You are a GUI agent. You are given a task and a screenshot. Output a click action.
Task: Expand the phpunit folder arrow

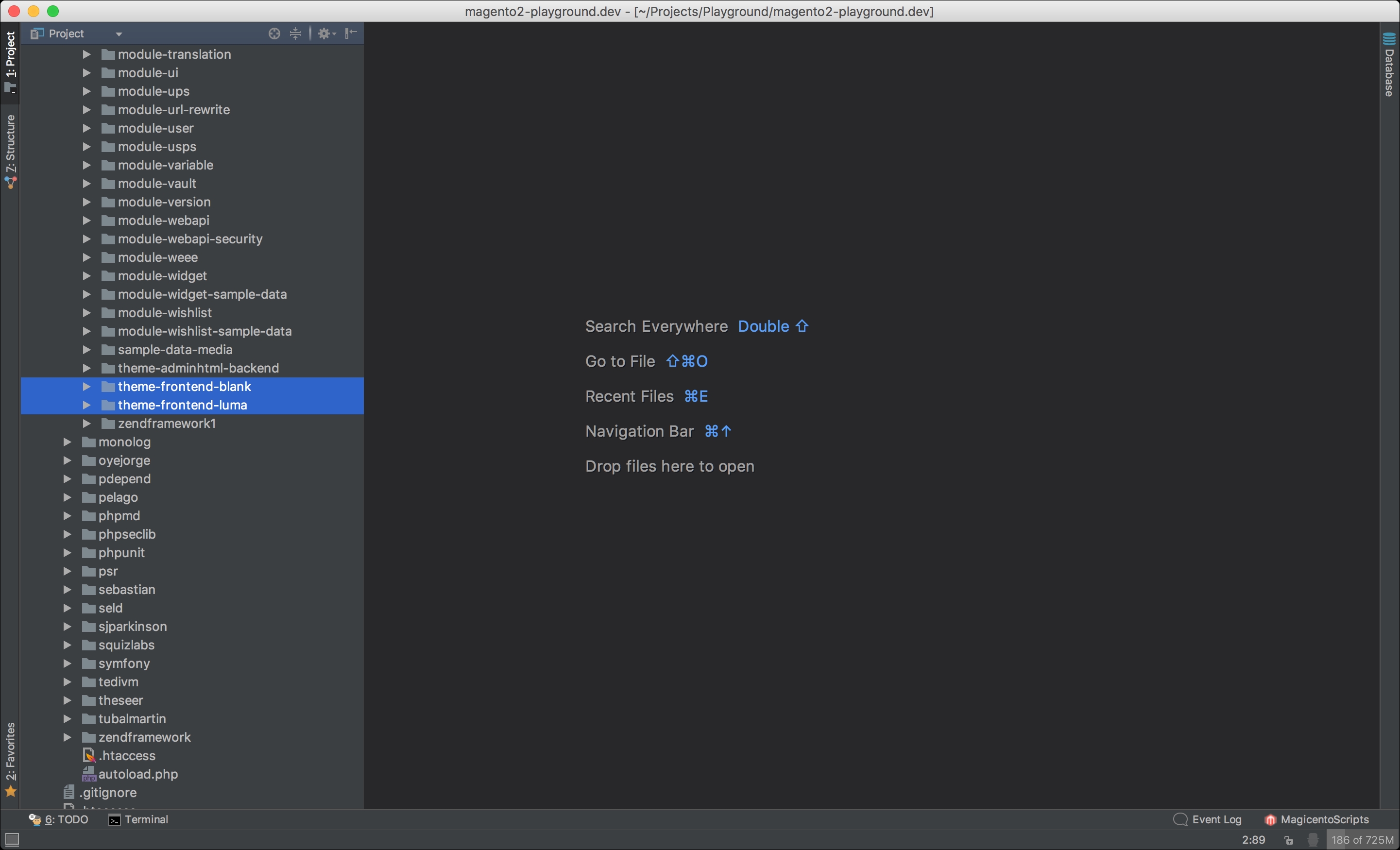click(67, 553)
